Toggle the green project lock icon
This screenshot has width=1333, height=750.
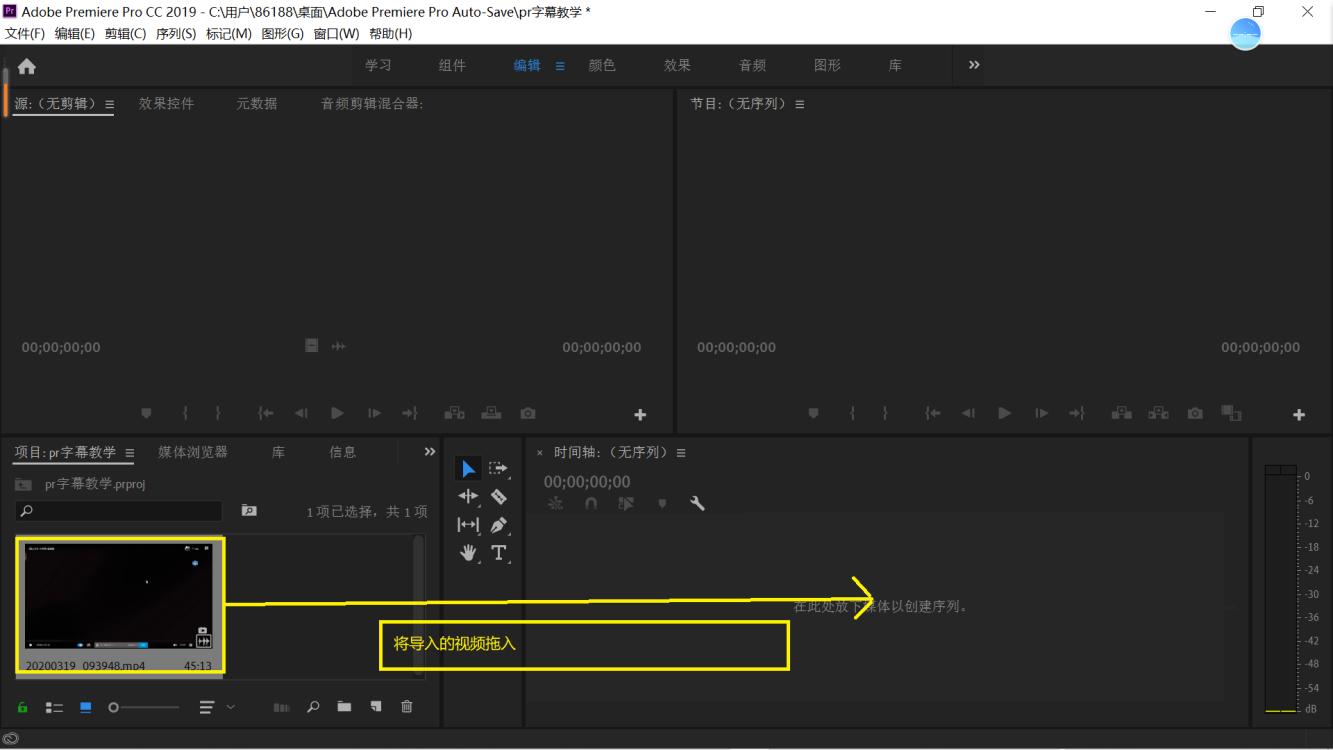(21, 706)
